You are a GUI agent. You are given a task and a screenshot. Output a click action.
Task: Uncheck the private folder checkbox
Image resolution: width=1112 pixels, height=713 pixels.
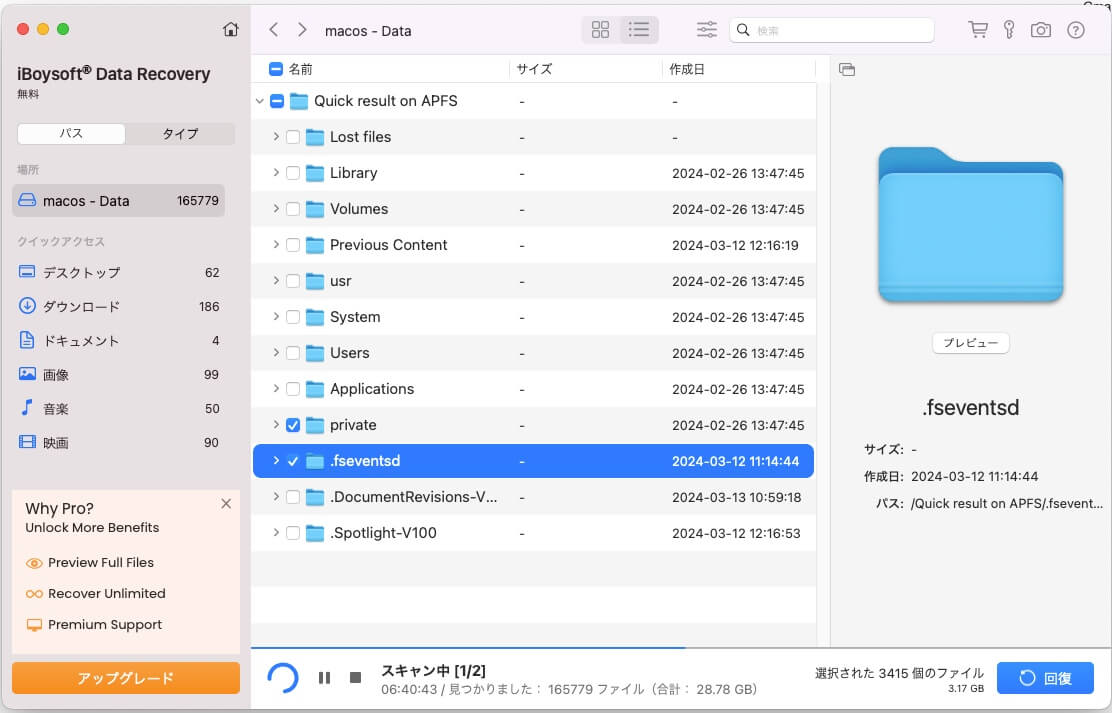pos(293,425)
